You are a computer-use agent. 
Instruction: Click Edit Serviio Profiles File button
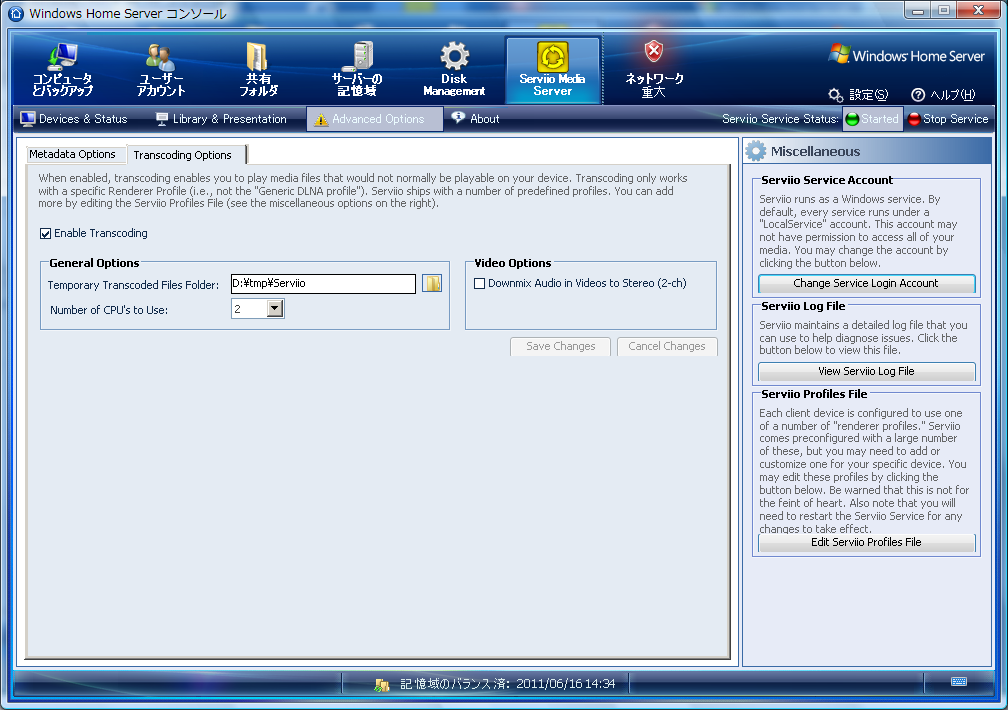(x=866, y=543)
